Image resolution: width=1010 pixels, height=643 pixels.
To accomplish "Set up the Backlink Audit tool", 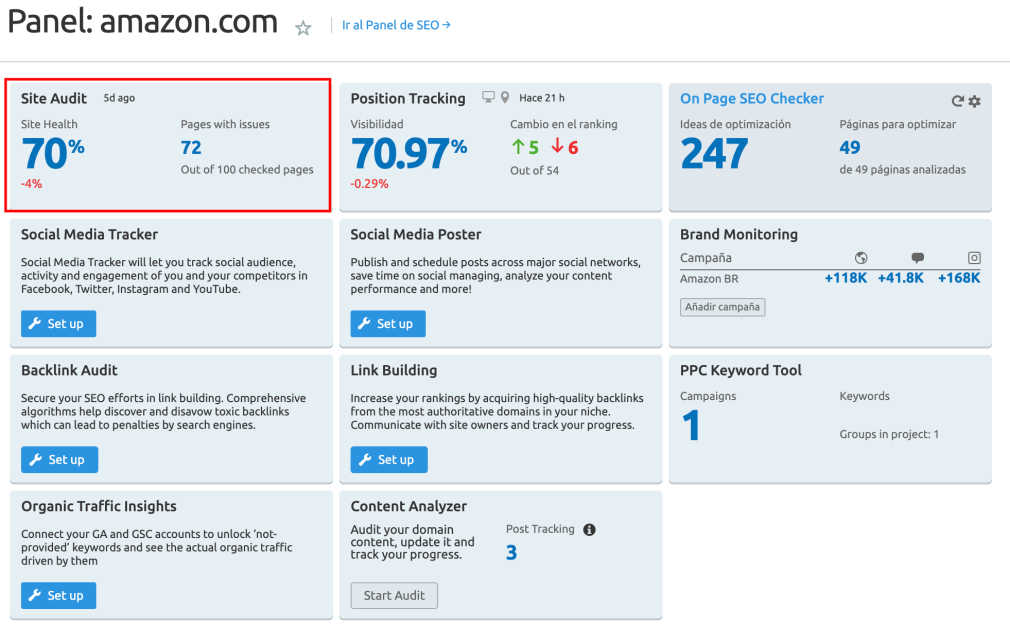I will click(x=59, y=459).
